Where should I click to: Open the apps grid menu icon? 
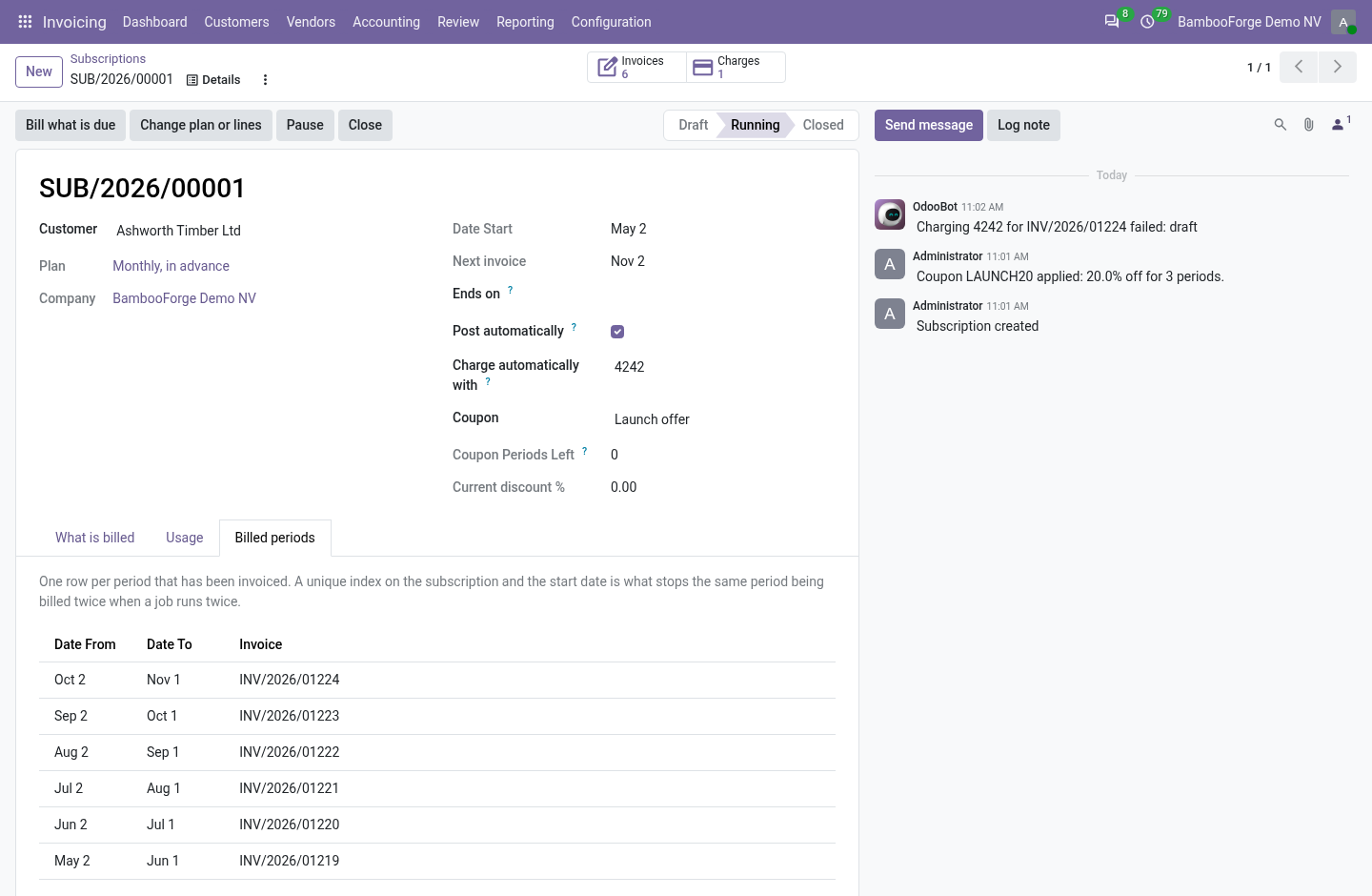click(26, 22)
